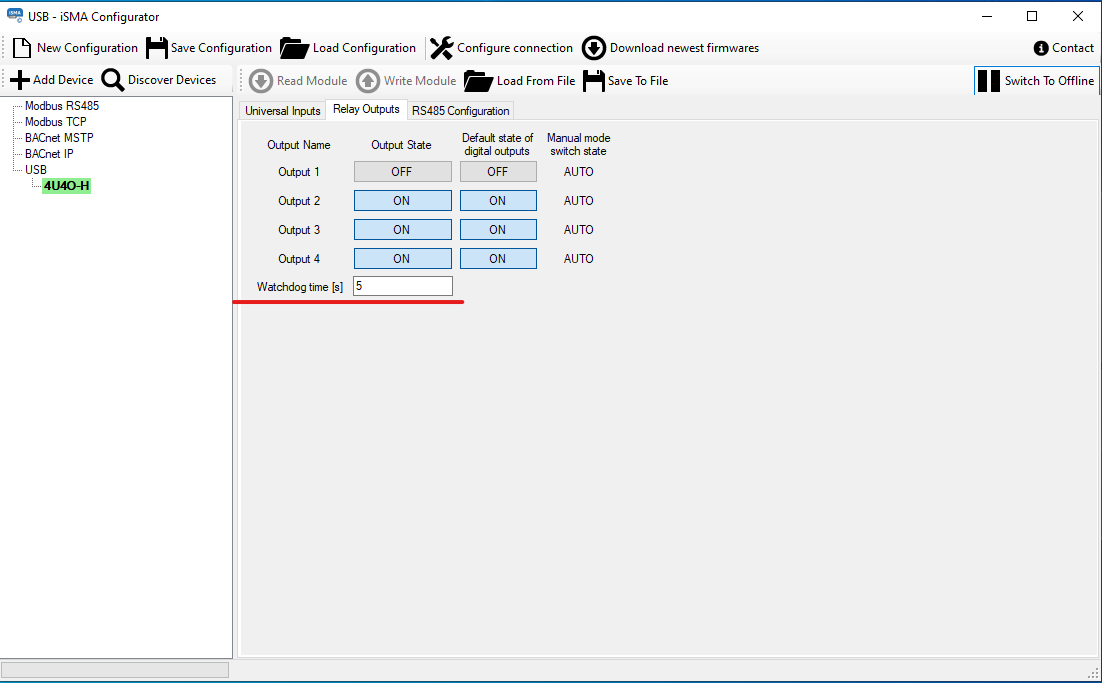This screenshot has width=1102, height=683.
Task: Select the 4U4O-H device in tree
Action: coord(67,186)
